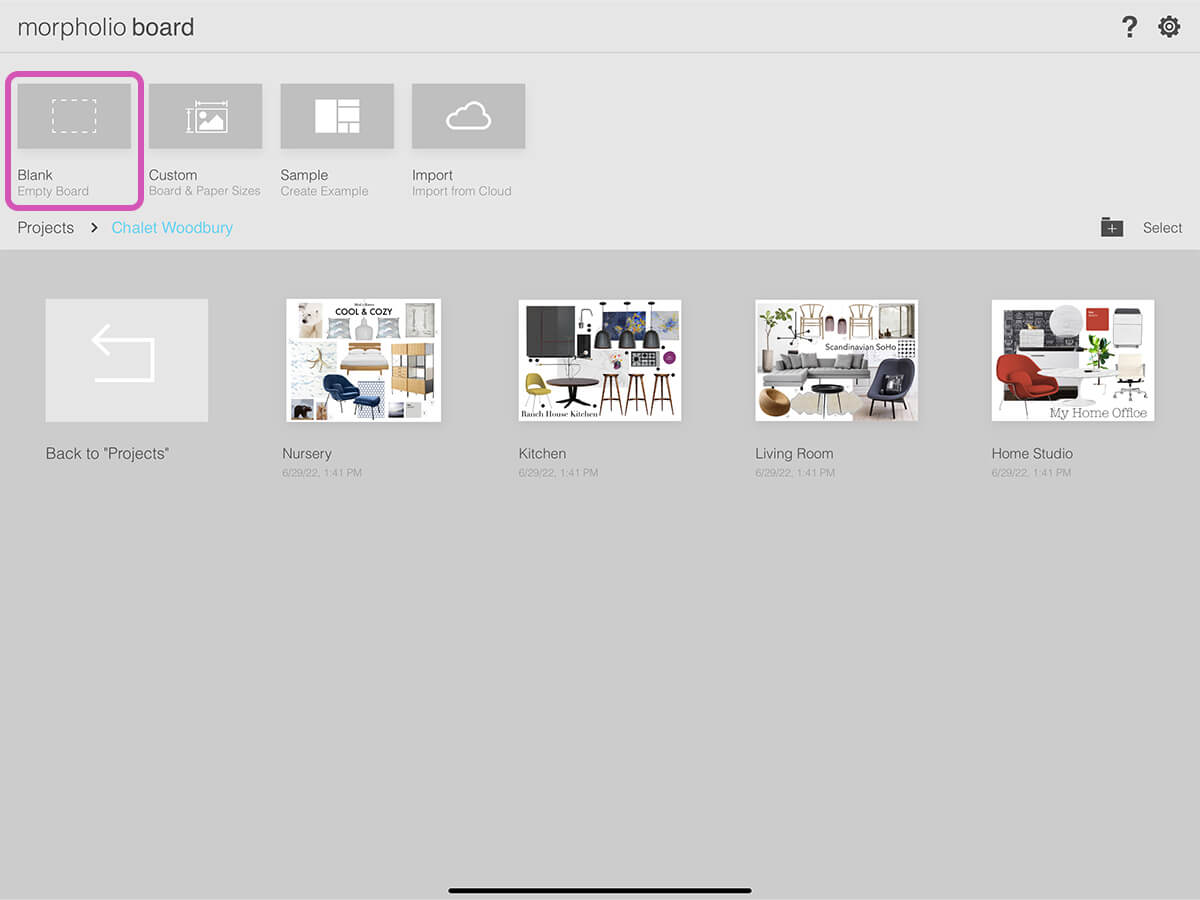
Task: Create a Sample example board
Action: click(x=337, y=116)
